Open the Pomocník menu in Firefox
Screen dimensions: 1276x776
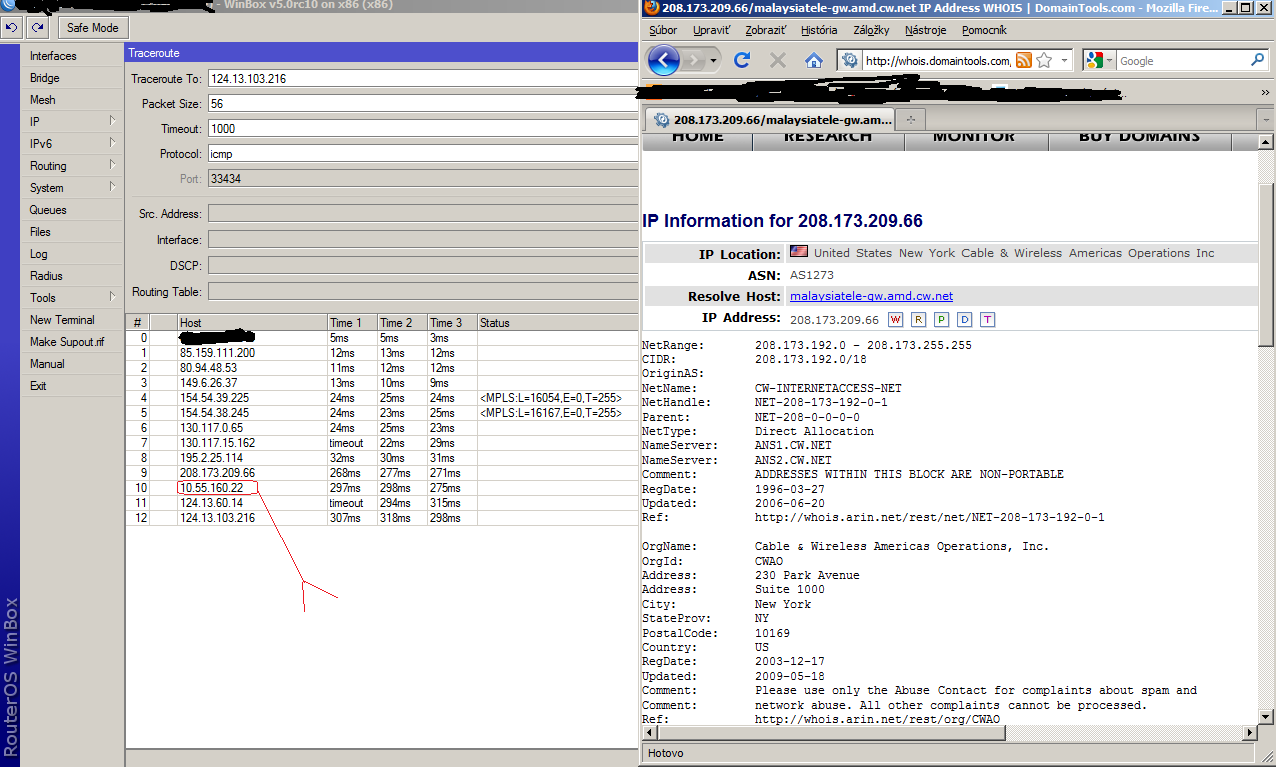click(x=984, y=31)
